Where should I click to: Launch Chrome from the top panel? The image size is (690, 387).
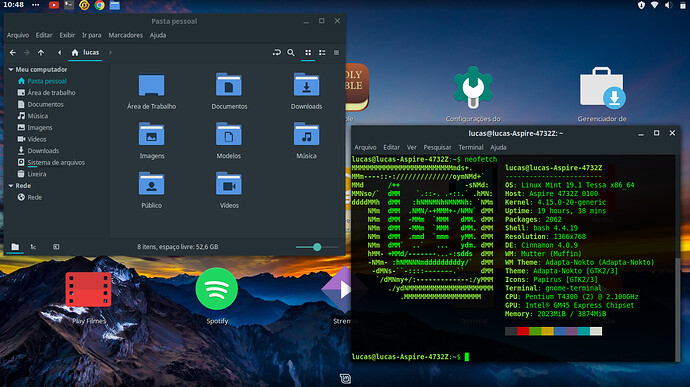[99, 5]
